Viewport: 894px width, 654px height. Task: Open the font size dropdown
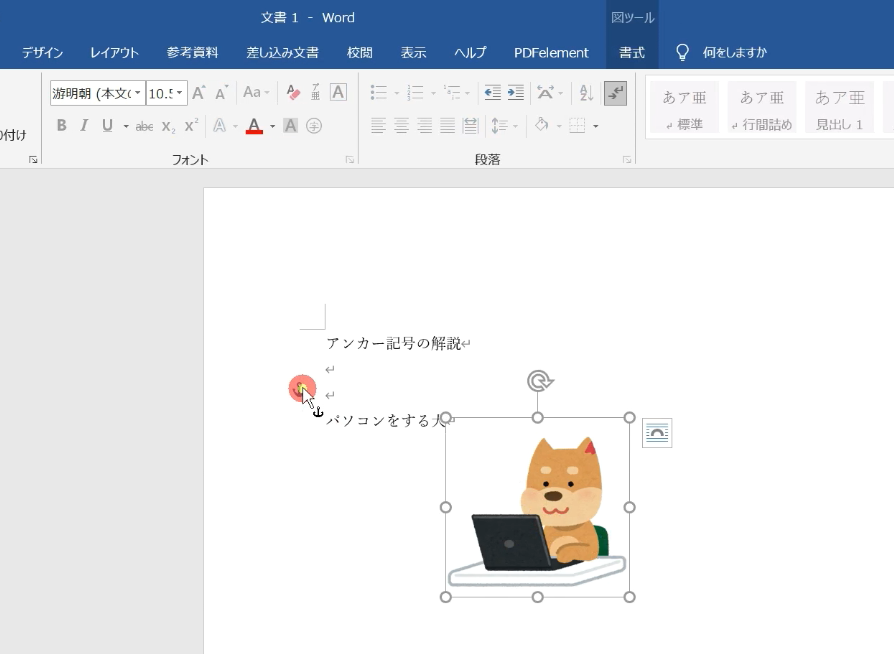[x=180, y=93]
